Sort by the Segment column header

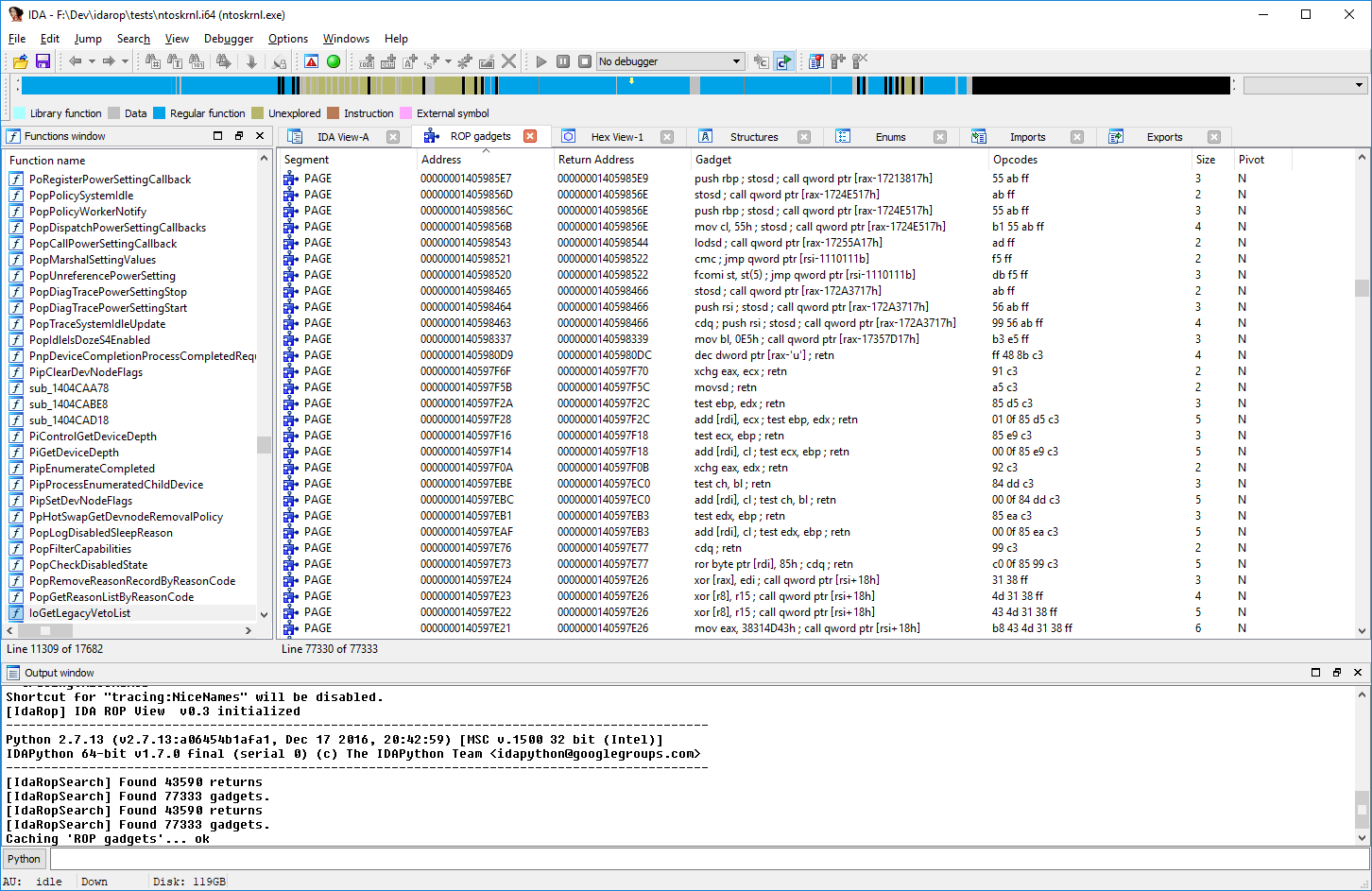349,160
